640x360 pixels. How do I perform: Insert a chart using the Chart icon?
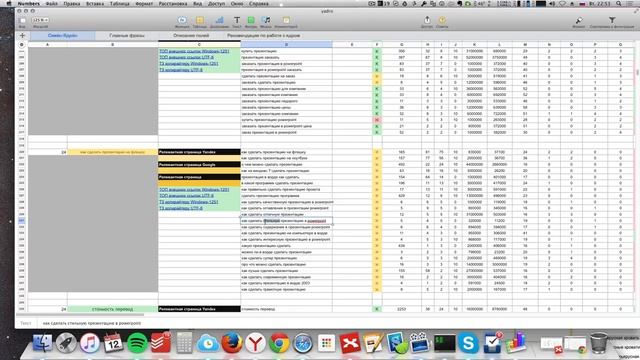point(219,20)
